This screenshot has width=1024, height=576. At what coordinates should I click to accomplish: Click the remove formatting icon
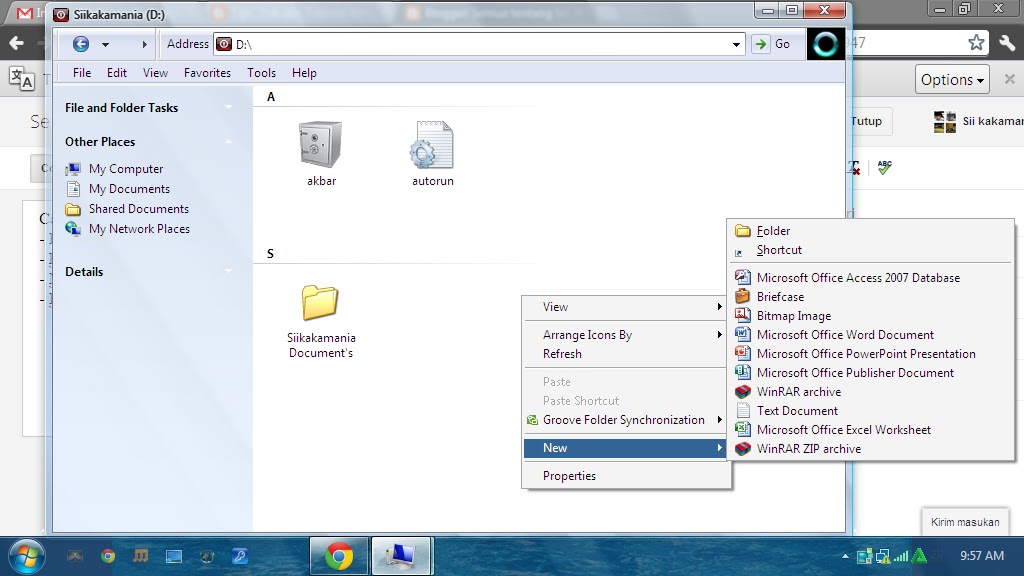pos(854,168)
